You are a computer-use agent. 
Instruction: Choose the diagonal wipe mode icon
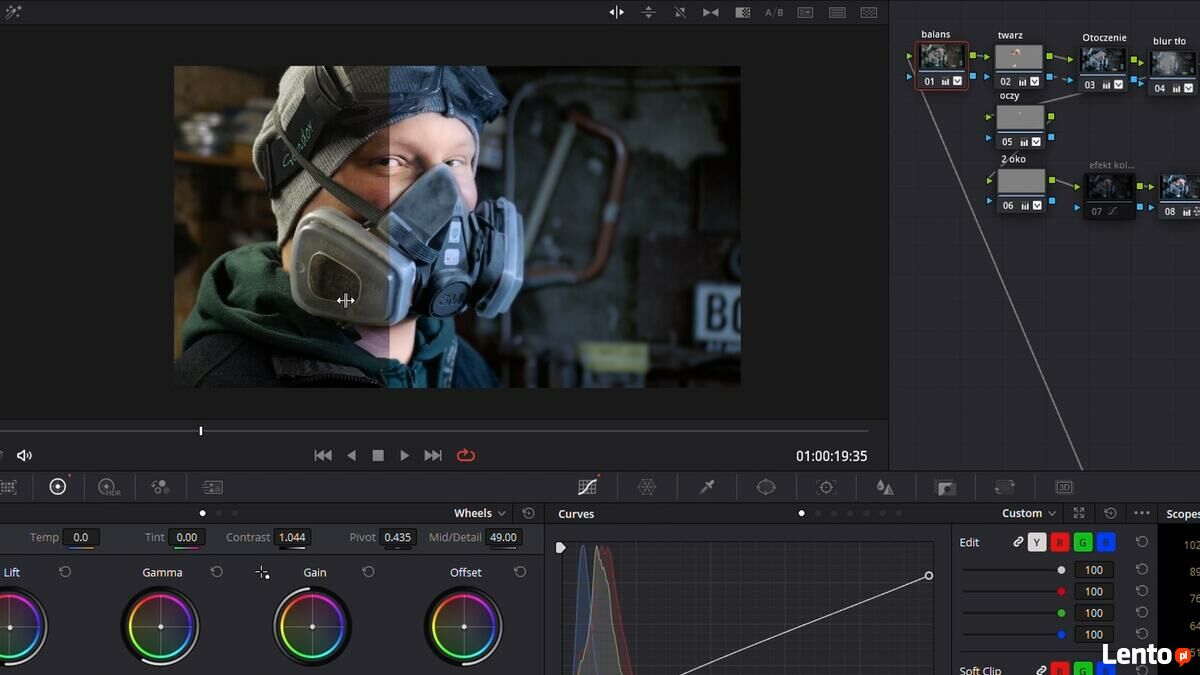680,12
